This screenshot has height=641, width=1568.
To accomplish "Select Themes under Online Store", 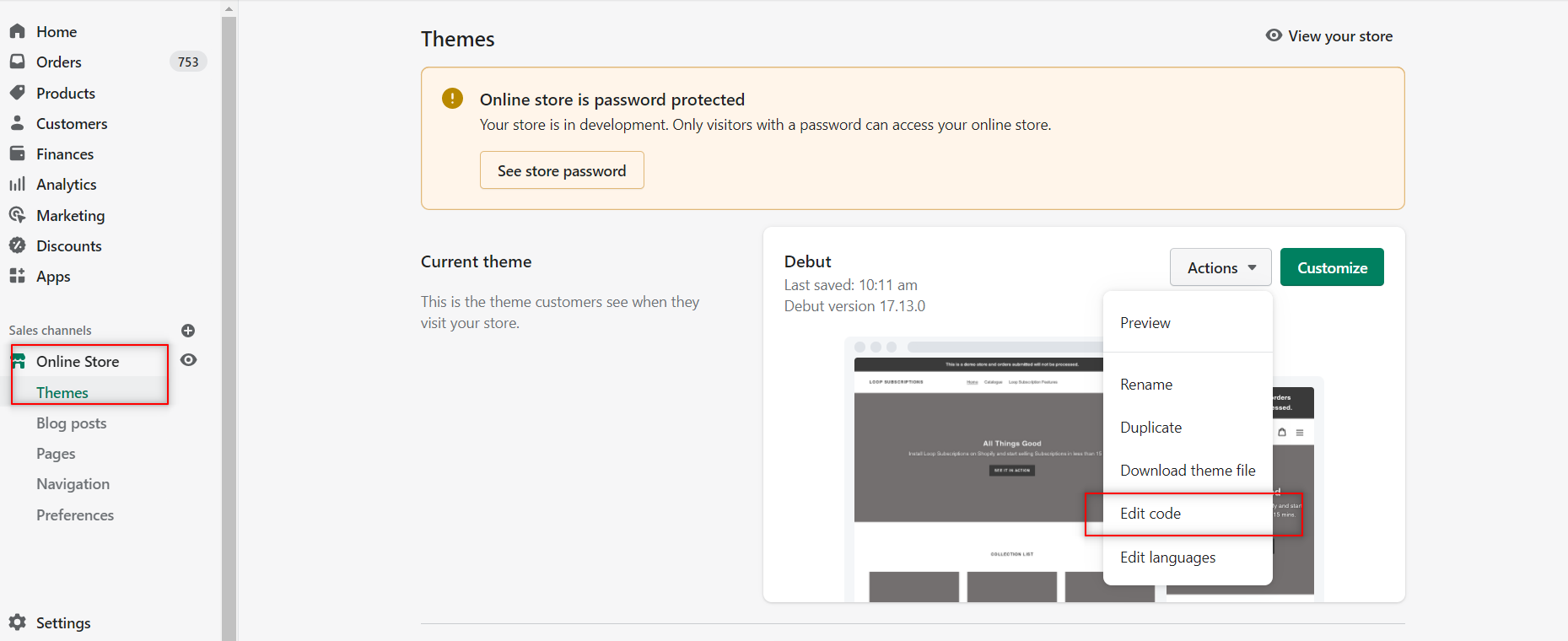I will (x=62, y=392).
